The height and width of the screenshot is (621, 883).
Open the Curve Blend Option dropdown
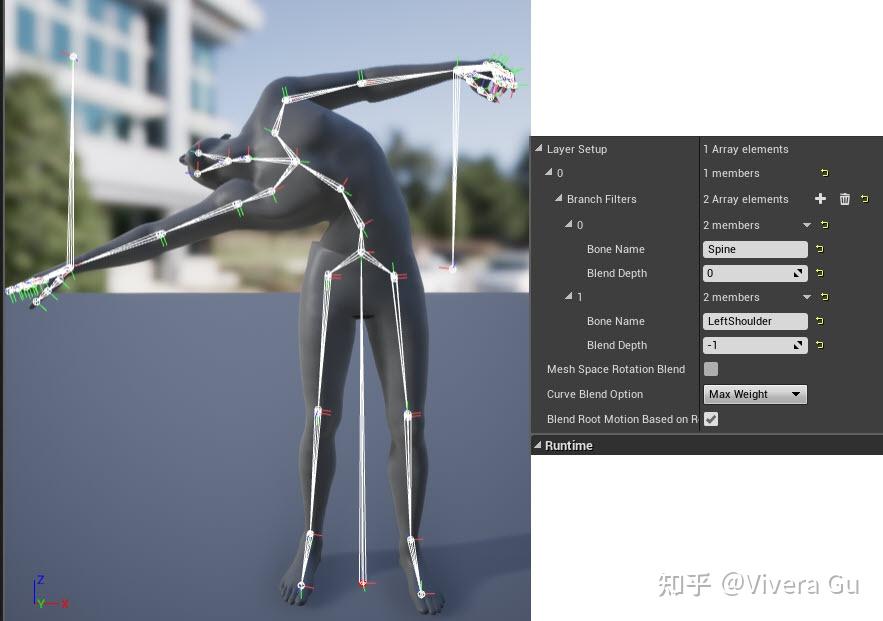755,394
